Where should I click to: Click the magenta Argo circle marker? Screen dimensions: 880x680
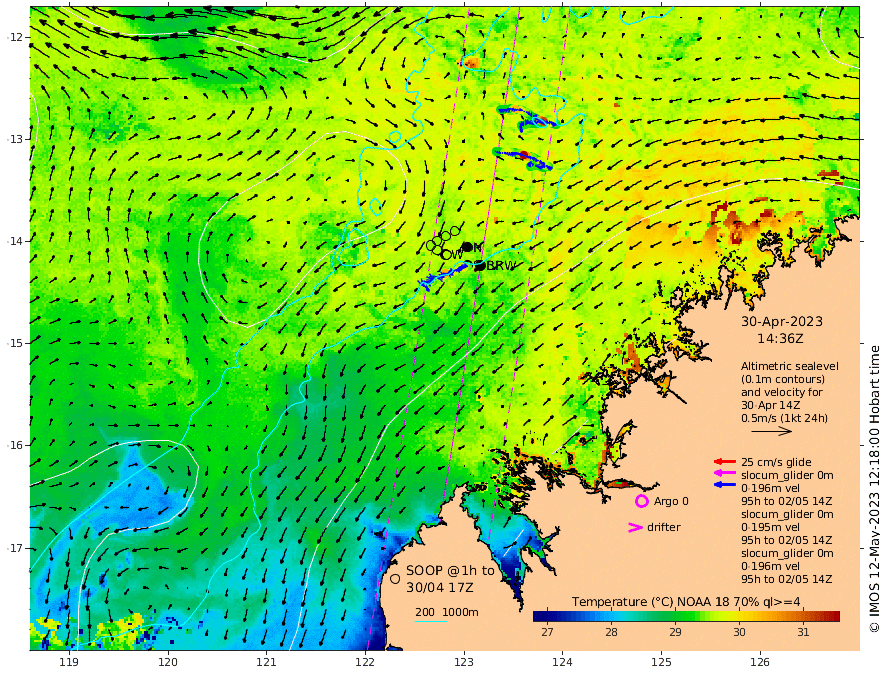point(641,501)
